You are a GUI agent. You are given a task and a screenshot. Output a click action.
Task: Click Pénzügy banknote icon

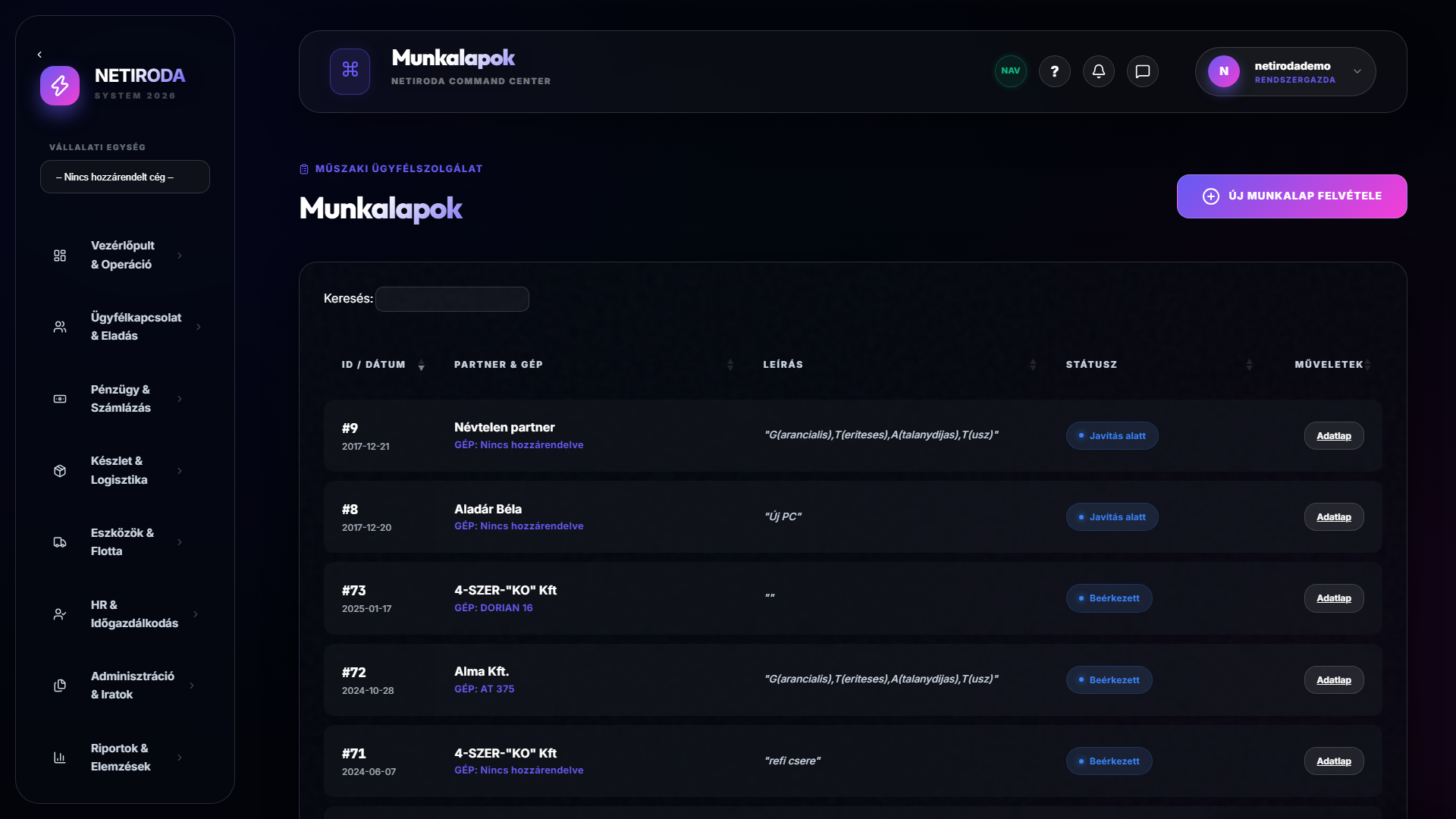pyautogui.click(x=60, y=399)
